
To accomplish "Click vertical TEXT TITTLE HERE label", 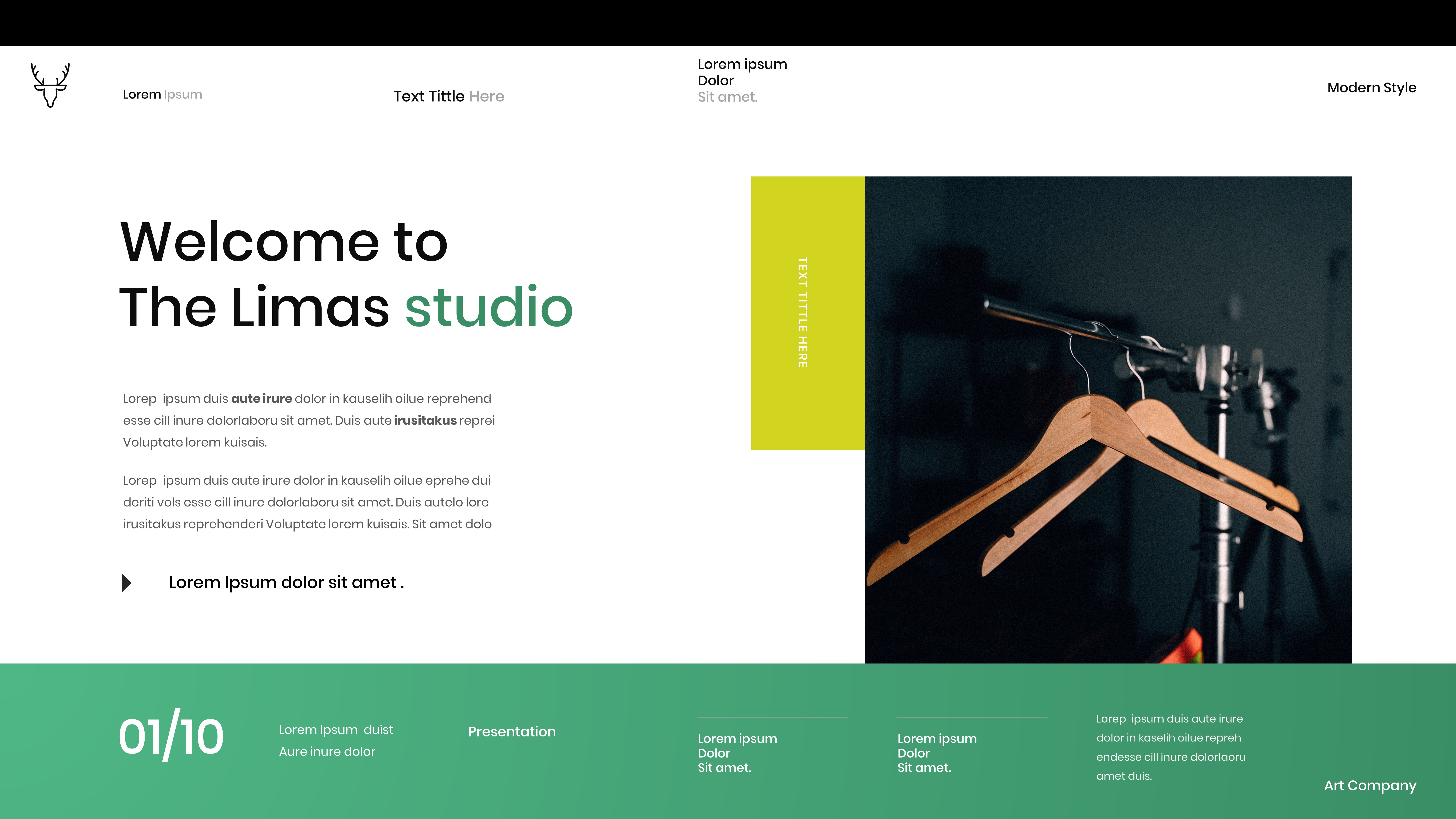I will click(802, 313).
